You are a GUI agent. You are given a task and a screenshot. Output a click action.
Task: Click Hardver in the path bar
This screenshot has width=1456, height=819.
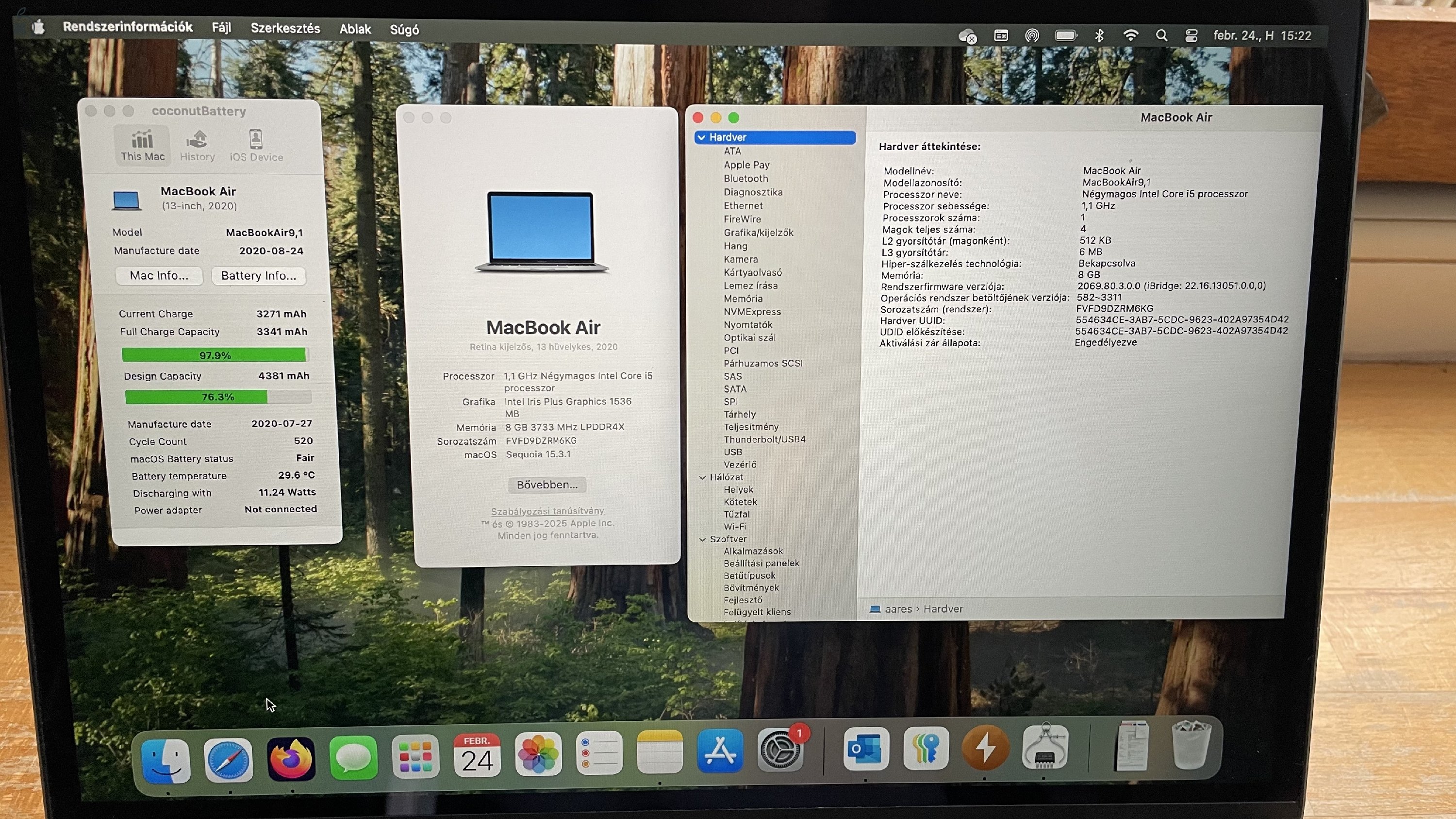pyautogui.click(x=943, y=609)
